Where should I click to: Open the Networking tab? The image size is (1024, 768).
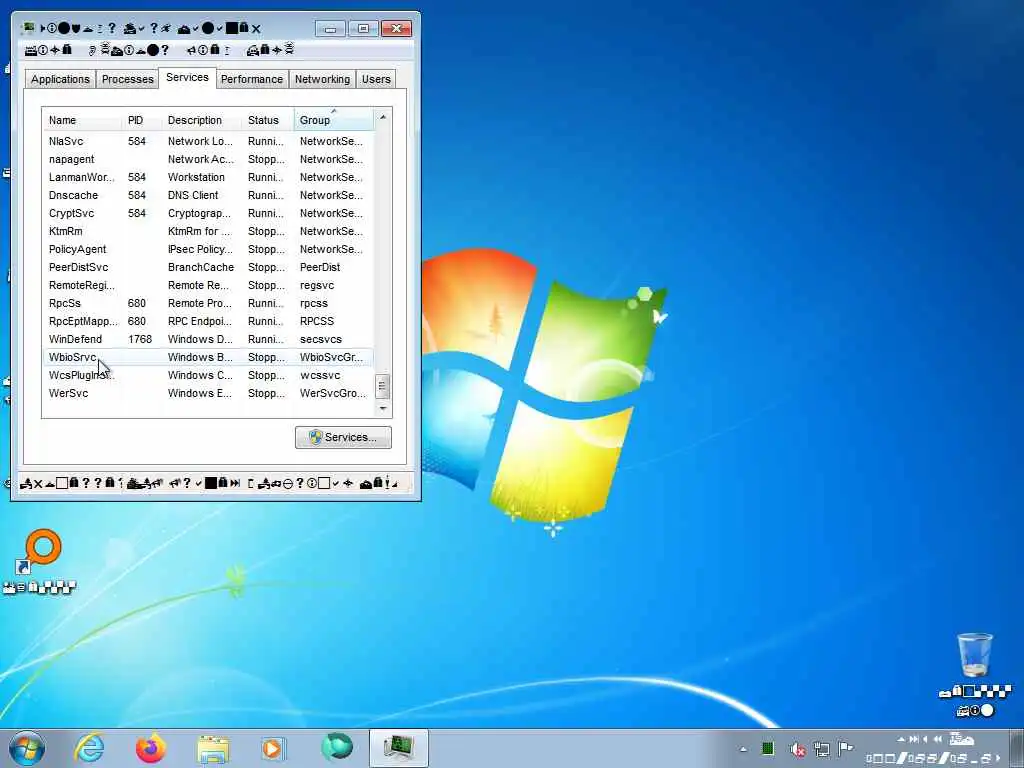pos(322,79)
